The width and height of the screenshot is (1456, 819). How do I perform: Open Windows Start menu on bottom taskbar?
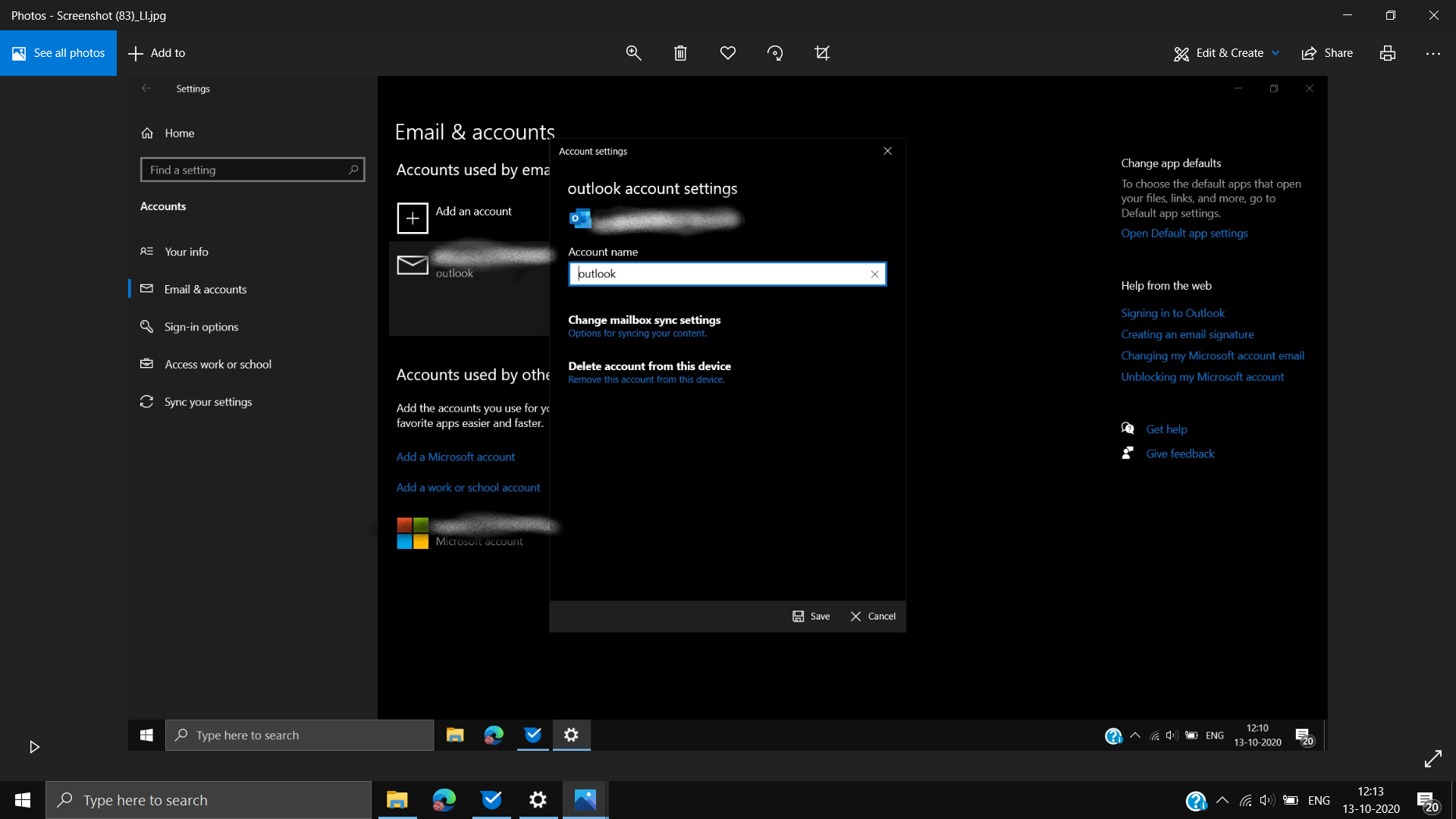pyautogui.click(x=23, y=800)
